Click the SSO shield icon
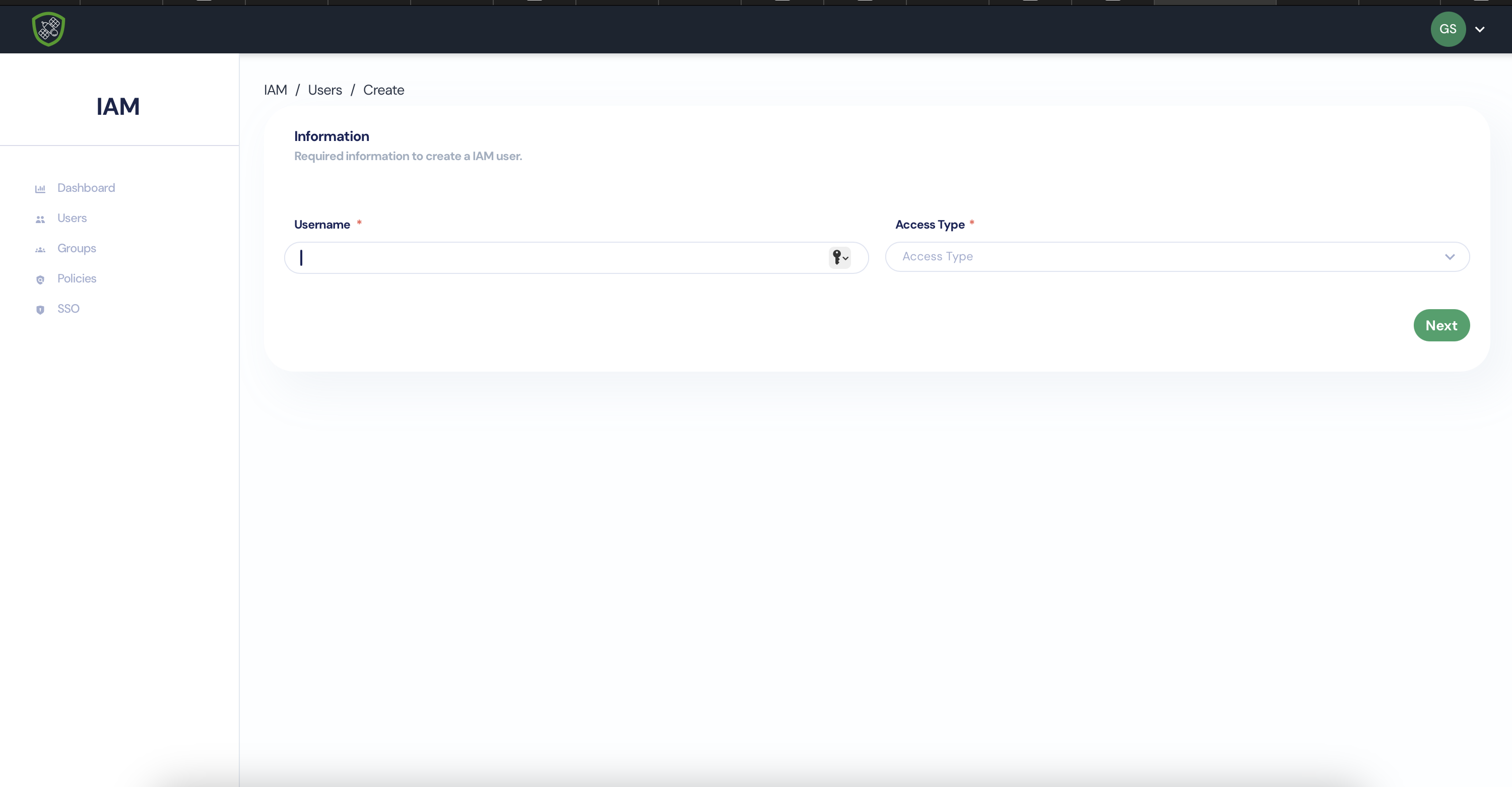This screenshot has height=787, width=1512. pyautogui.click(x=40, y=310)
